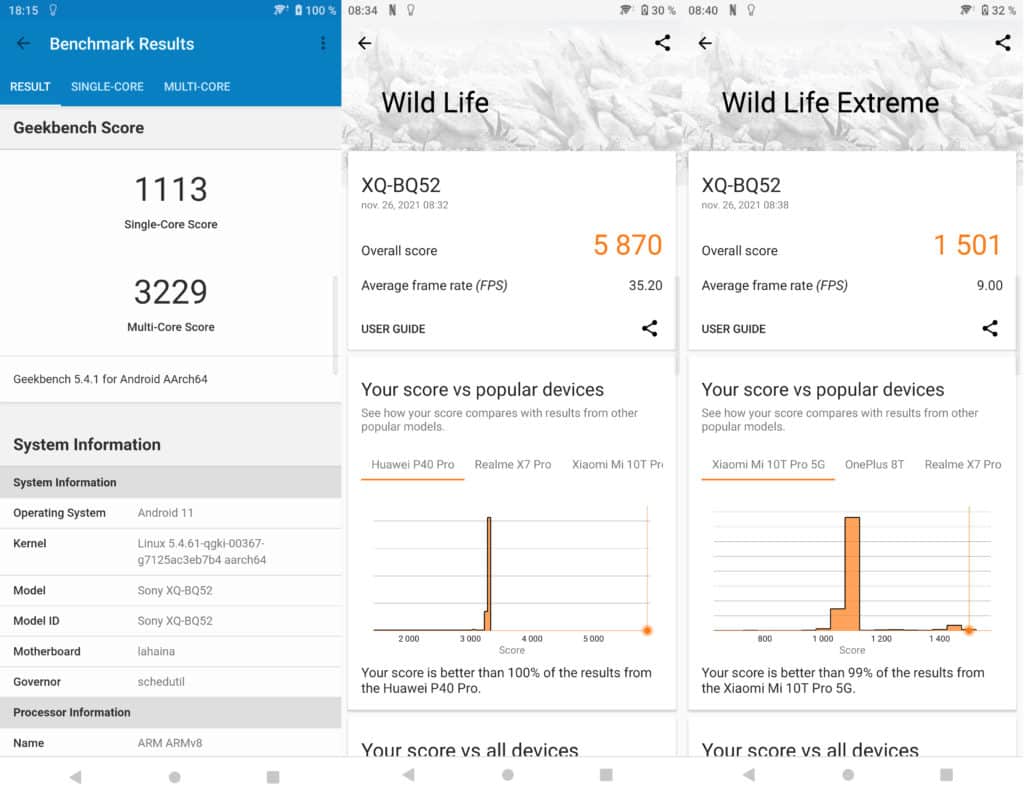
Task: Open USER GUIDE on the Wild Life Extreme card
Action: (x=733, y=329)
